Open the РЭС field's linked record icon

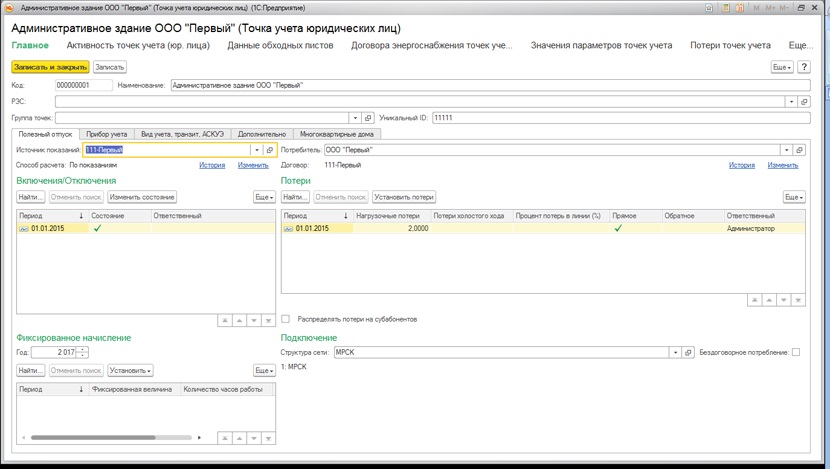tap(804, 102)
